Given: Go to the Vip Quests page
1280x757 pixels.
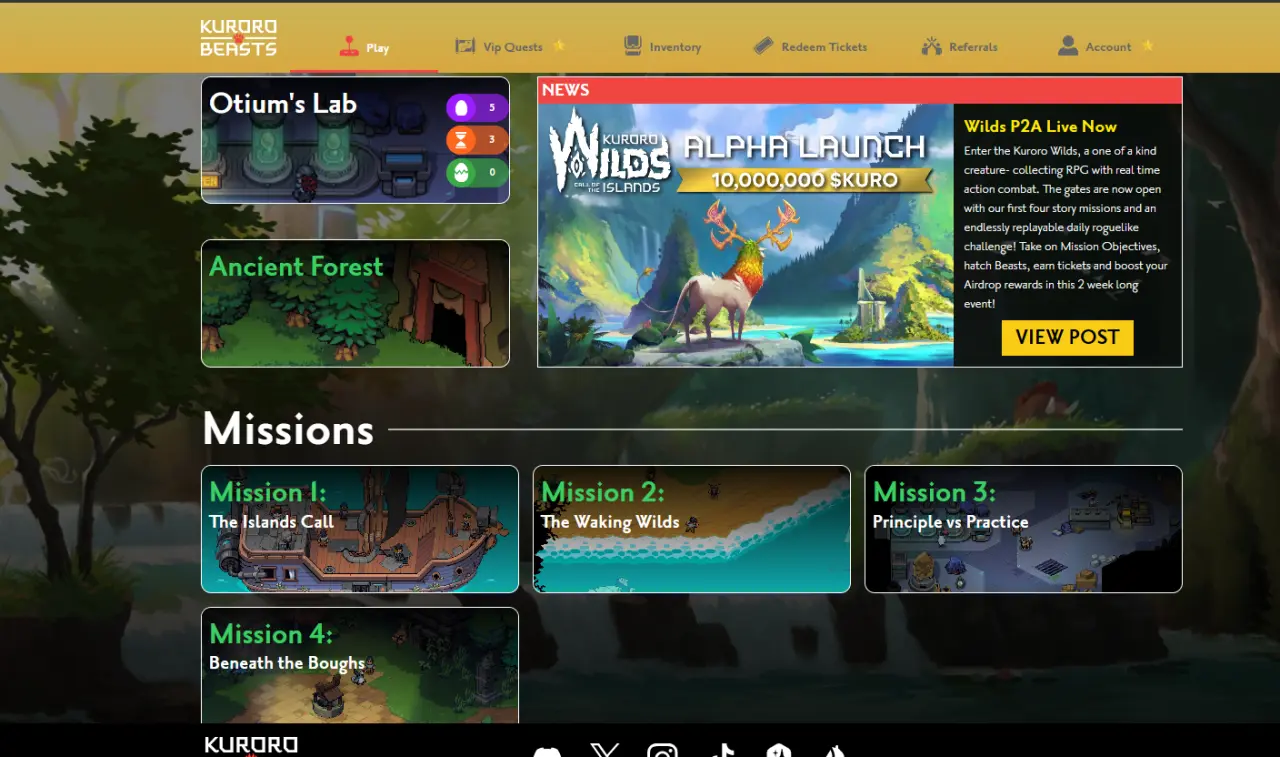Looking at the screenshot, I should tap(511, 46).
